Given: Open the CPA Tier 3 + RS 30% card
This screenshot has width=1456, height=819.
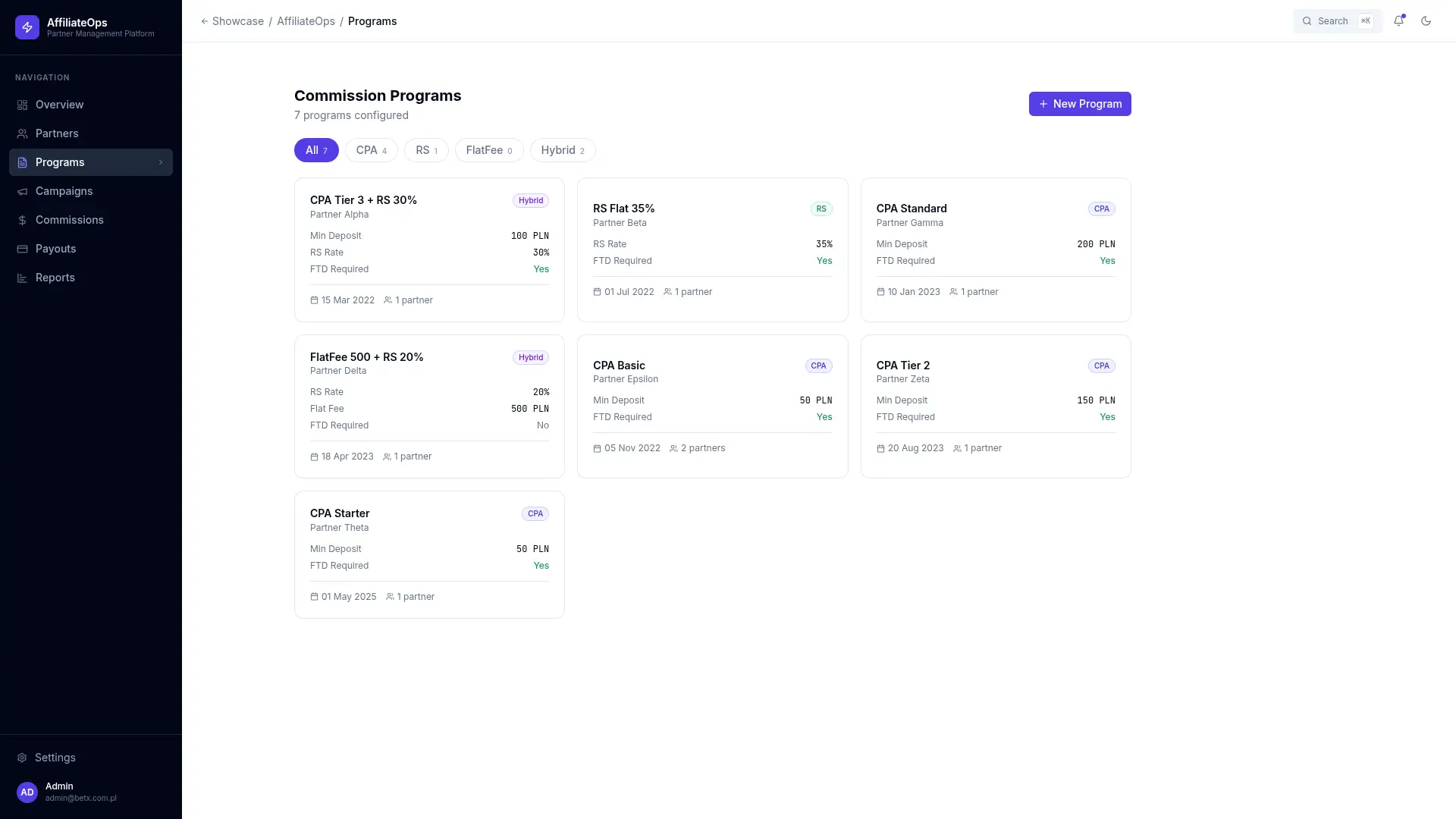Looking at the screenshot, I should (429, 249).
